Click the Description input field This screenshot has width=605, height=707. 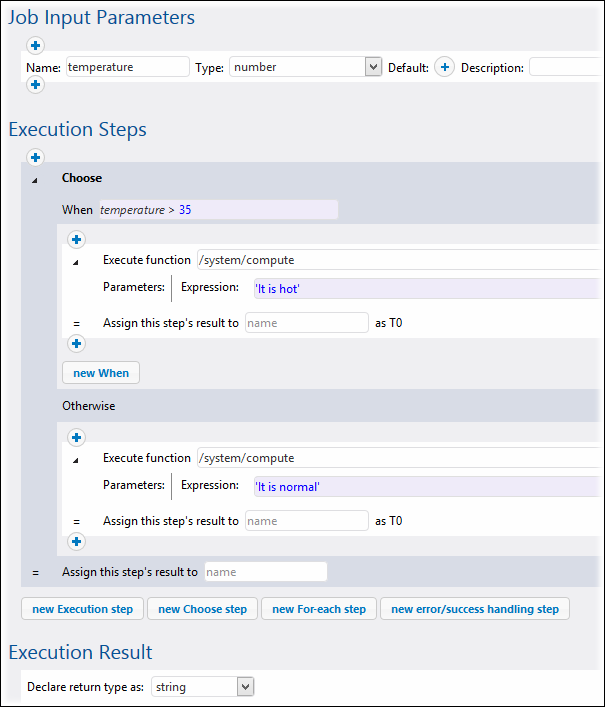coord(566,67)
